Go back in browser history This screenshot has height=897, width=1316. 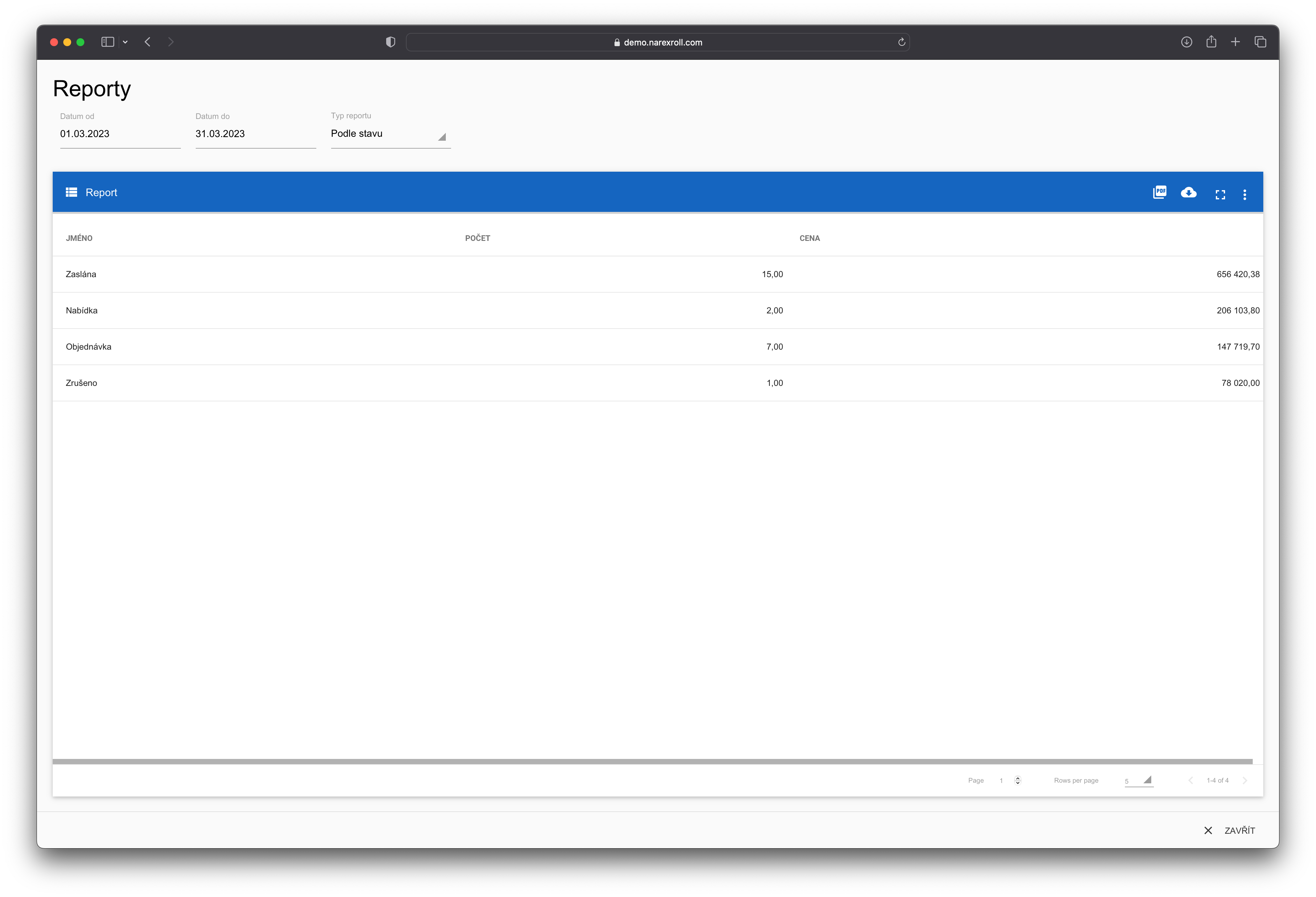147,42
